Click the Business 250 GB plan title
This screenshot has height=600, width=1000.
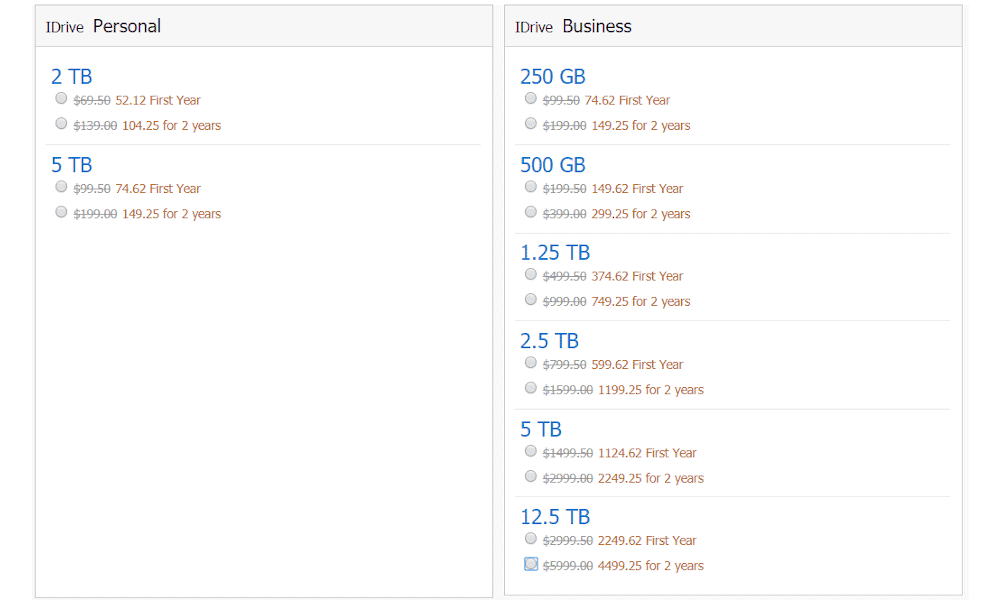pos(553,77)
